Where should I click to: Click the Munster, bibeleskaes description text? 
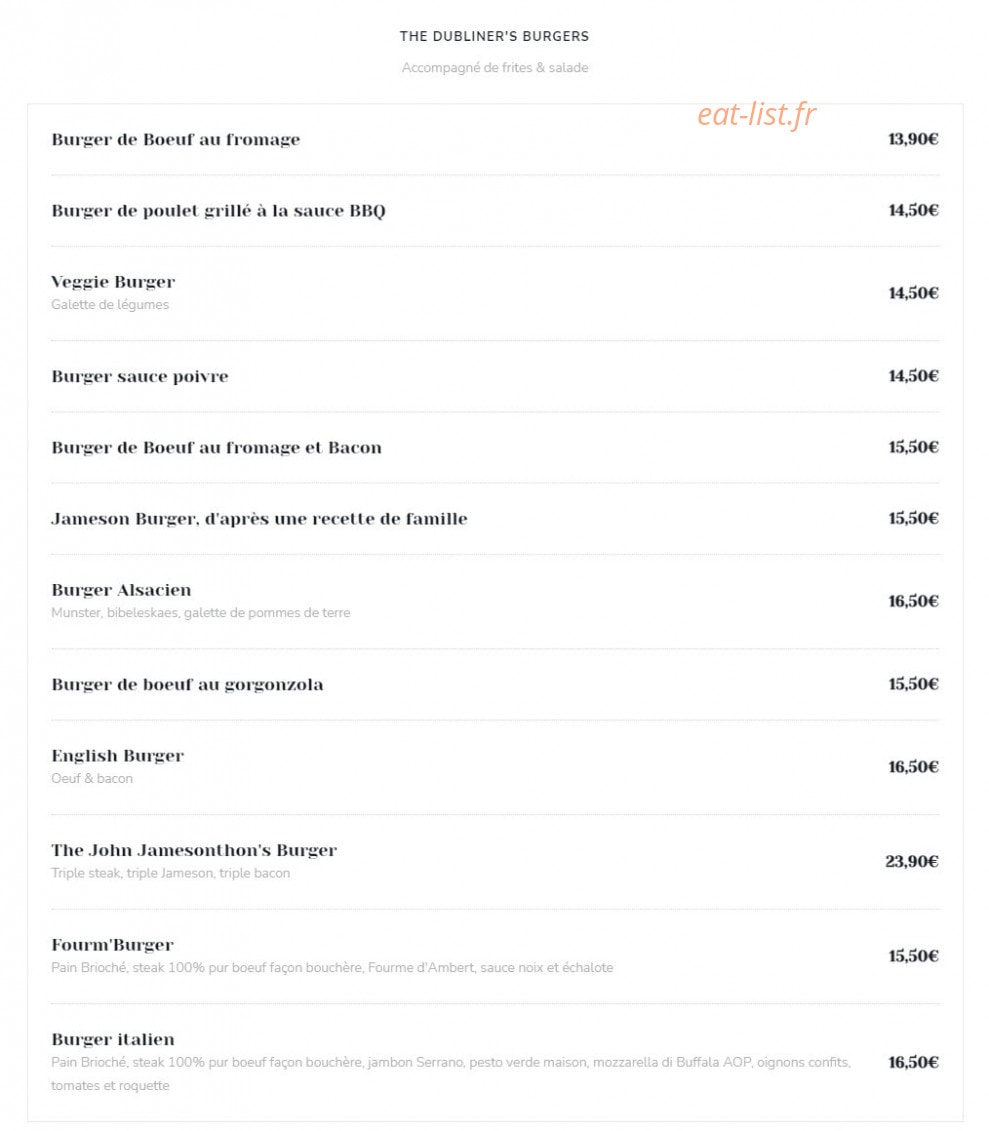[x=201, y=612]
